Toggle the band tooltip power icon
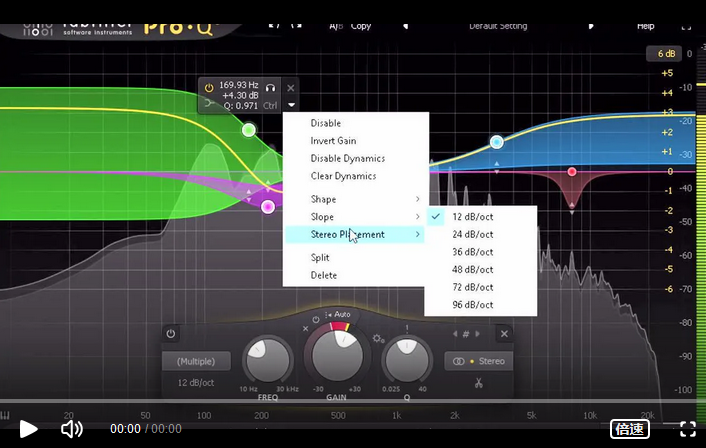 click(209, 88)
